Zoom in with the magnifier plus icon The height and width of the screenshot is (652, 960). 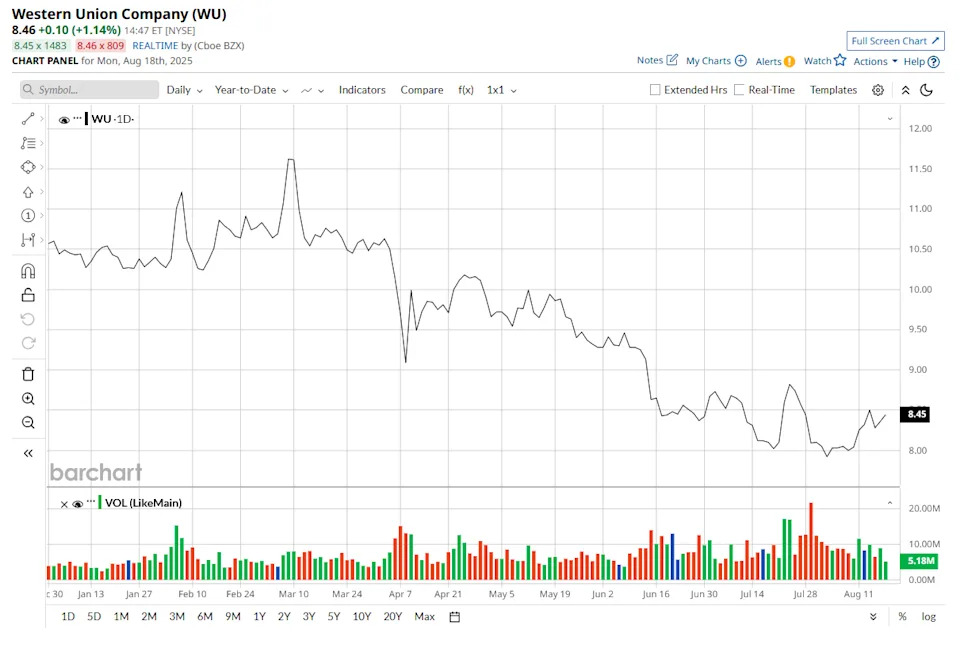point(28,399)
